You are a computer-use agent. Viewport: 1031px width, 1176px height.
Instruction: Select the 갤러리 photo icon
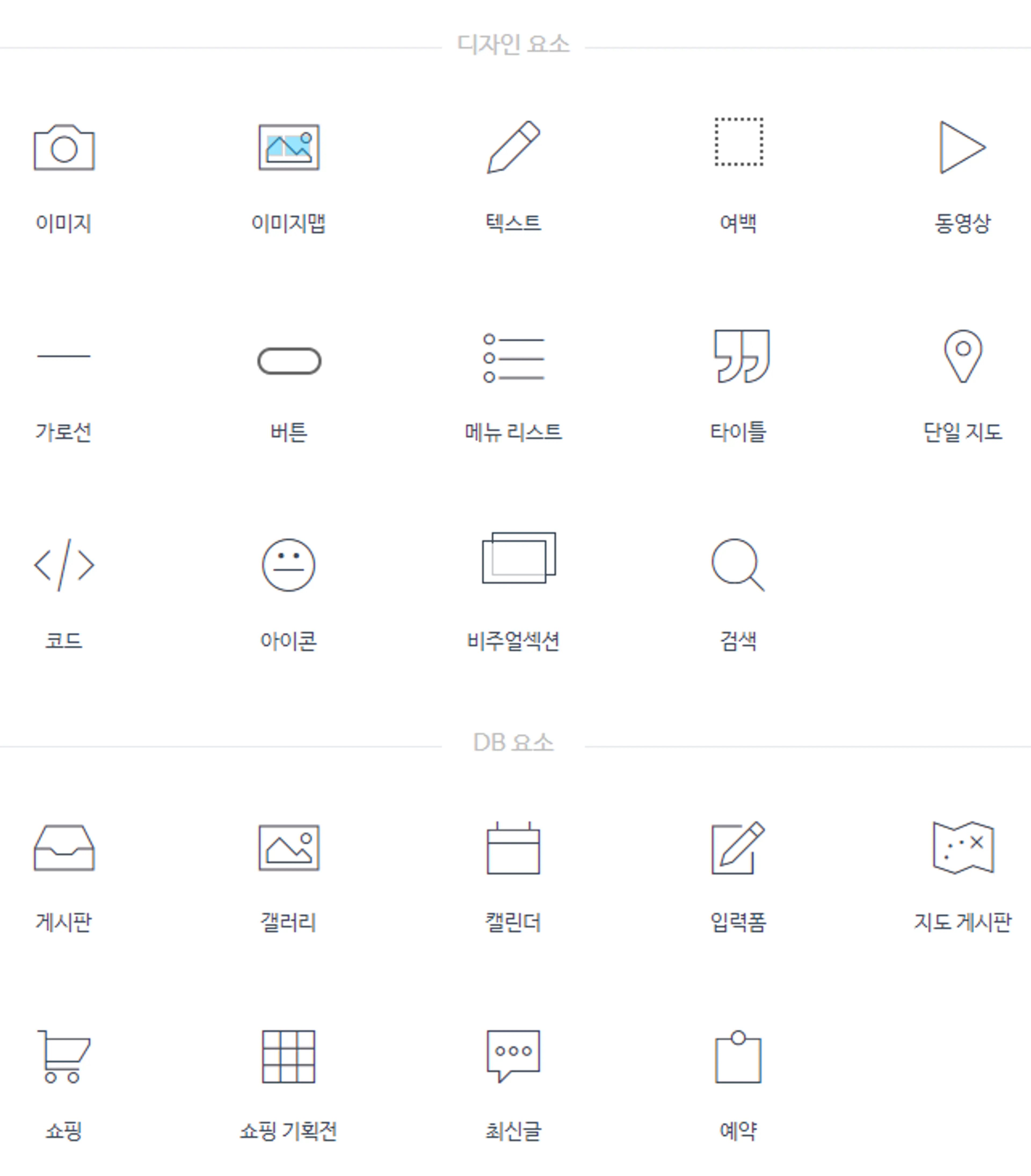289,847
